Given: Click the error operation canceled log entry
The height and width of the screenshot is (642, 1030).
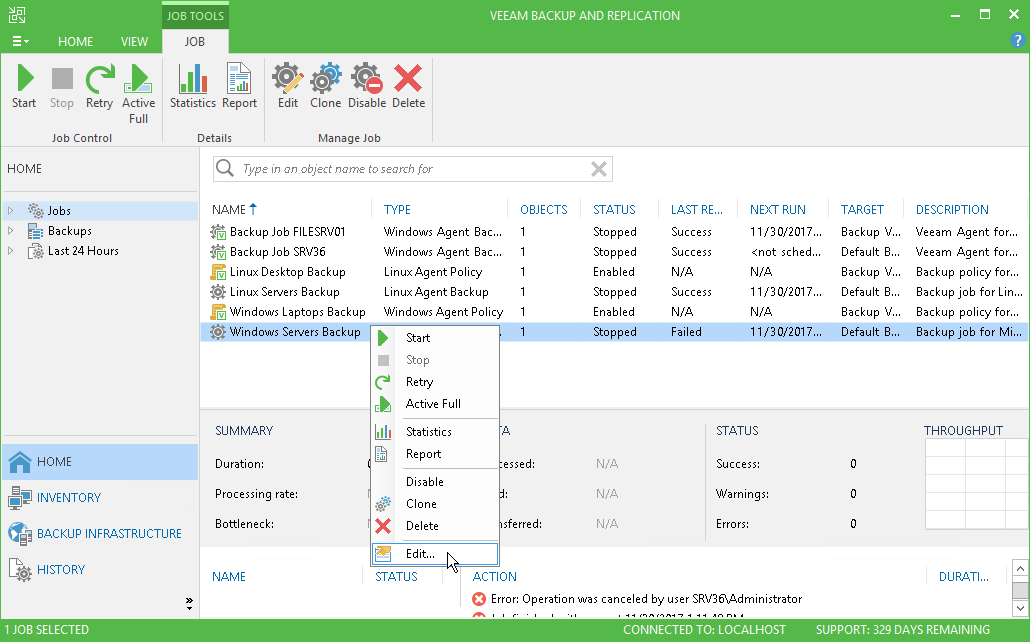Looking at the screenshot, I should point(637,599).
